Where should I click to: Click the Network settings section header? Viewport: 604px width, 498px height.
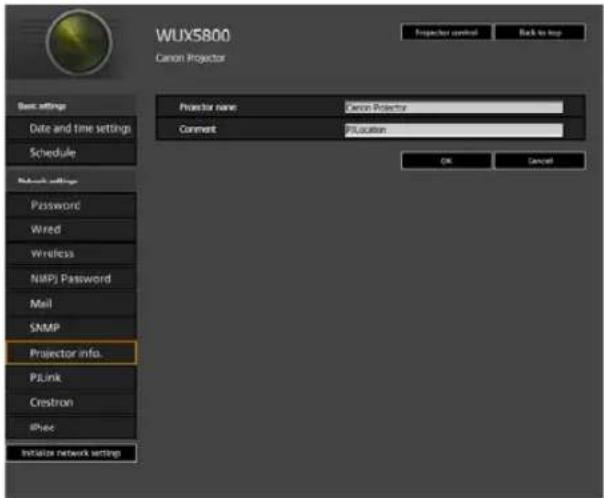pos(48,181)
